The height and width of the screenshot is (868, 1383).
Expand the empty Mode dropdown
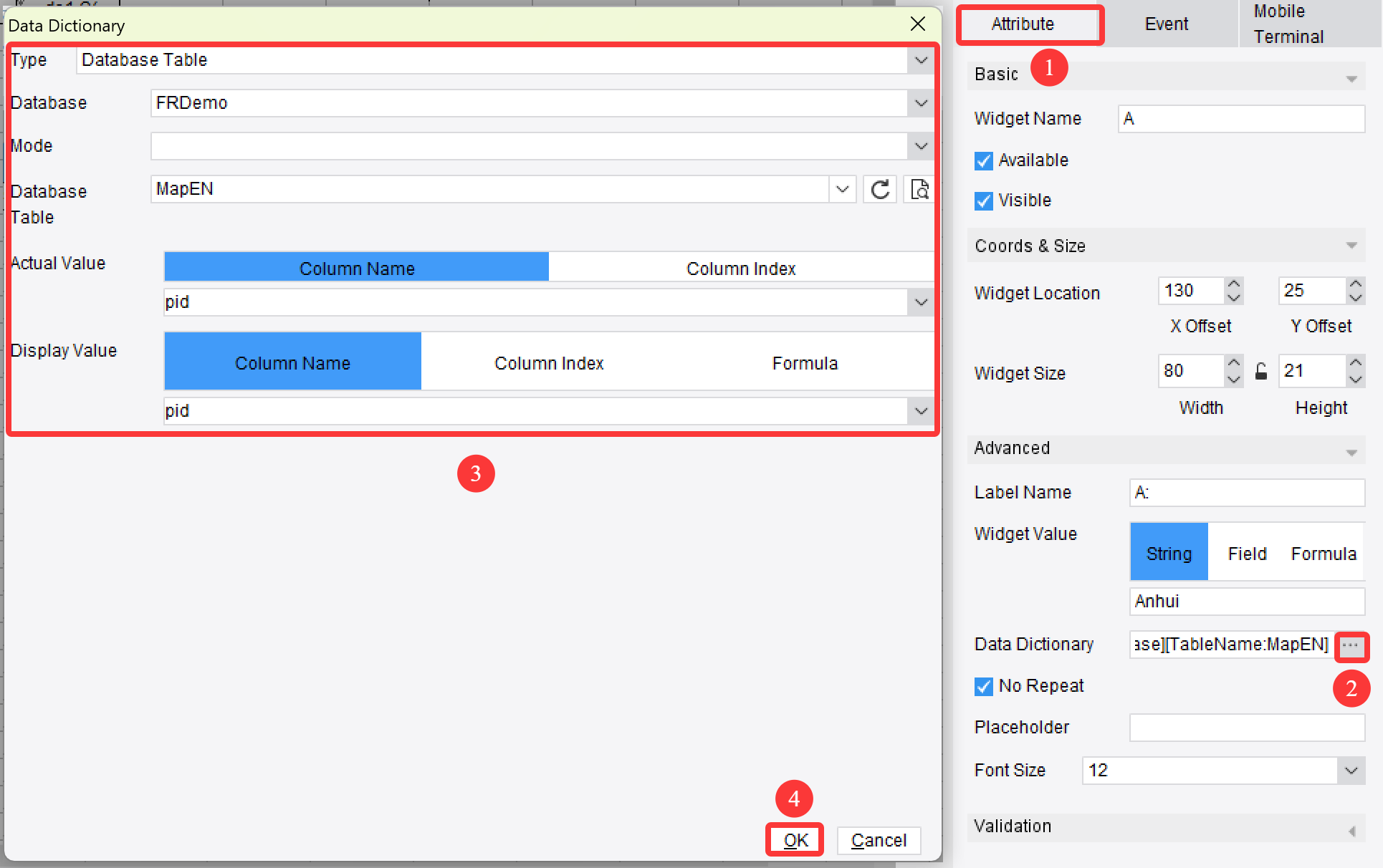(x=920, y=146)
